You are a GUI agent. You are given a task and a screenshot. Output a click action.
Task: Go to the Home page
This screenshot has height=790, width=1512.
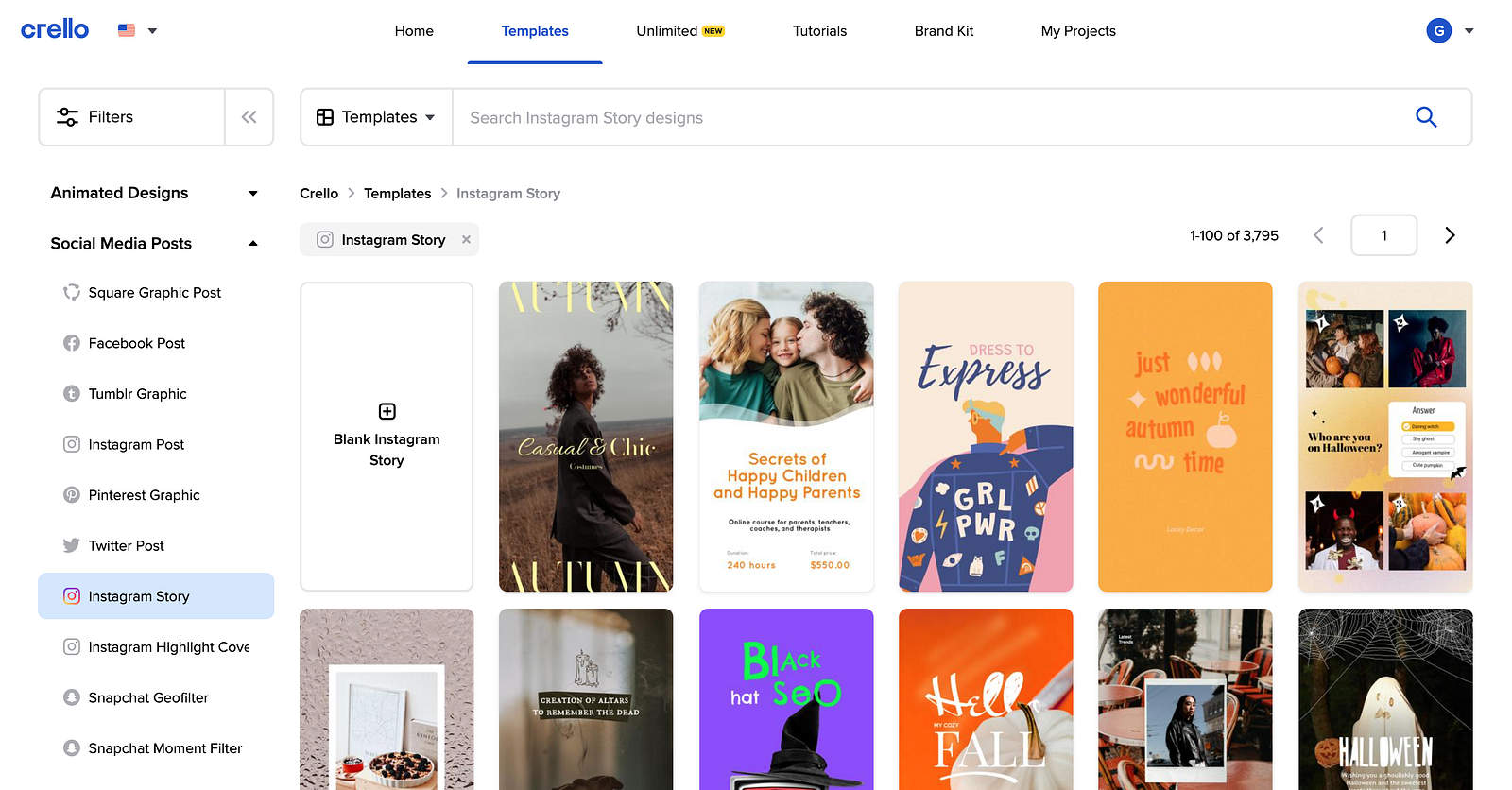pyautogui.click(x=414, y=31)
